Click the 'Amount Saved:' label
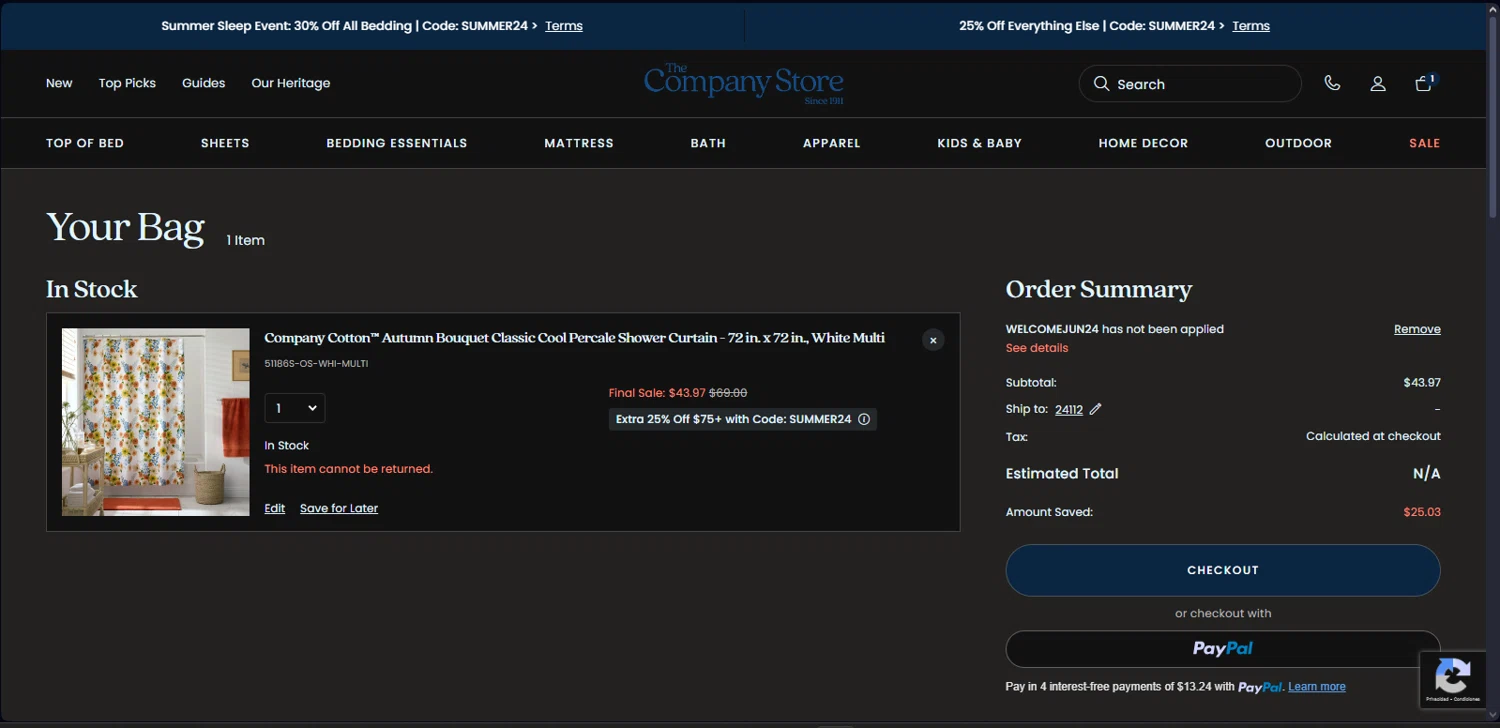Viewport: 1500px width, 728px height. [1049, 512]
